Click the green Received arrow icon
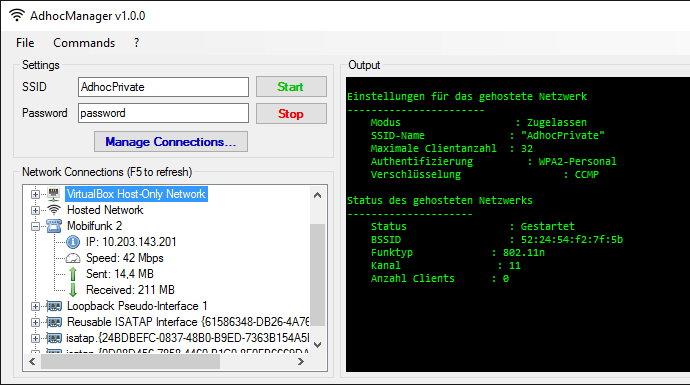 click(73, 290)
